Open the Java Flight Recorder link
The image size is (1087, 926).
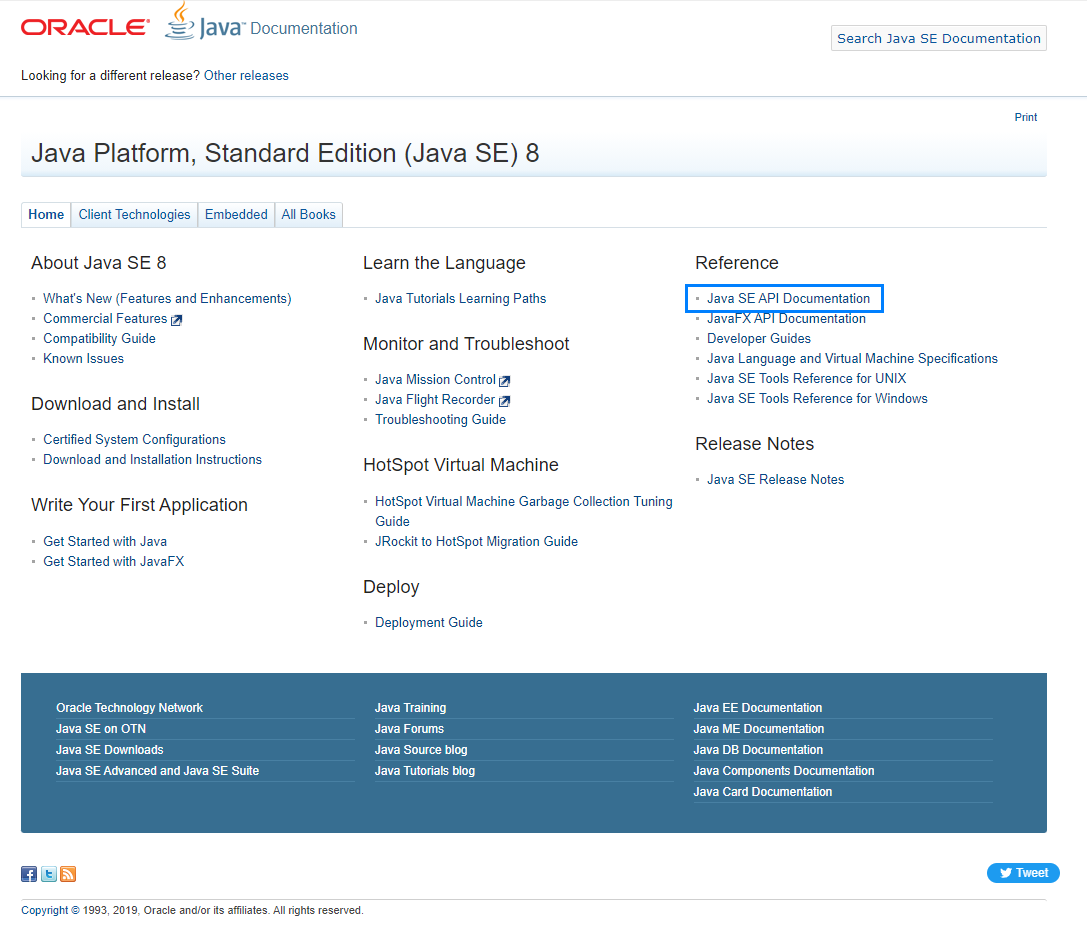[435, 400]
